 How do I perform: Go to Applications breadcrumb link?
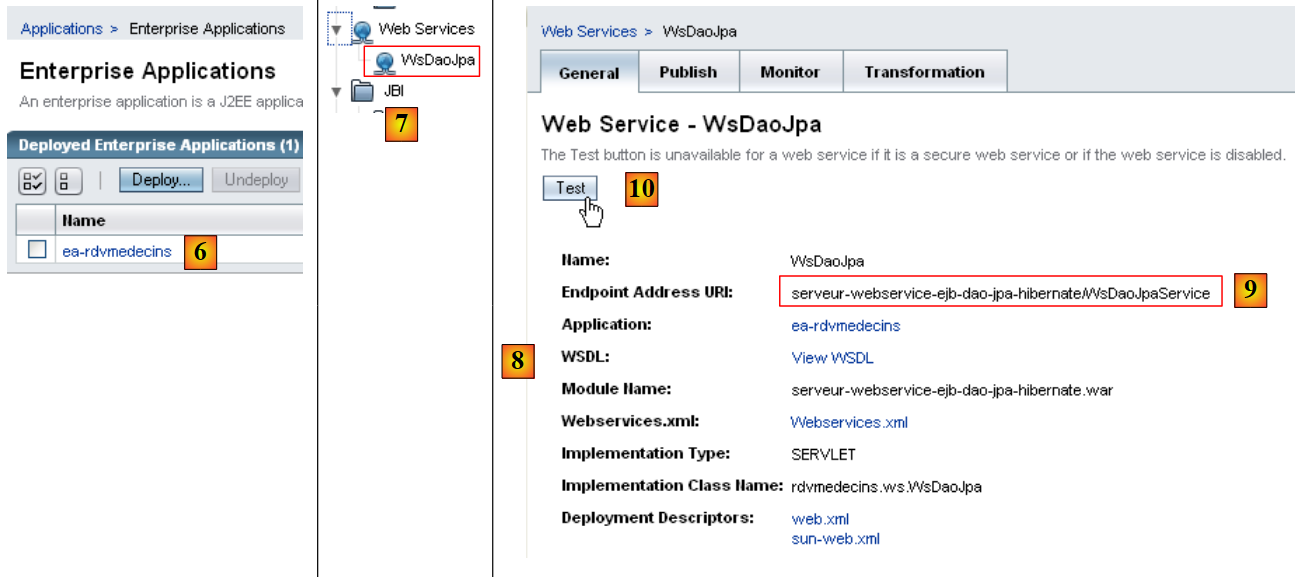click(x=61, y=29)
